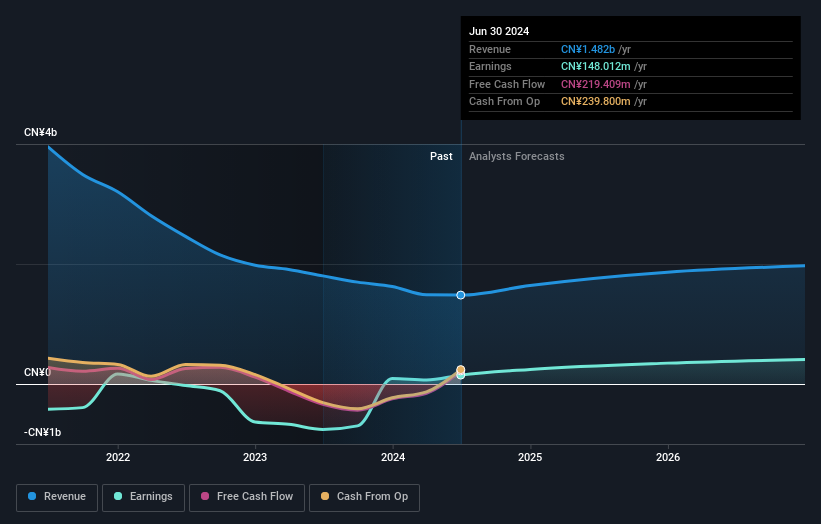Click the CN¥239.800m cash from op value
821x524 pixels.
(596, 102)
